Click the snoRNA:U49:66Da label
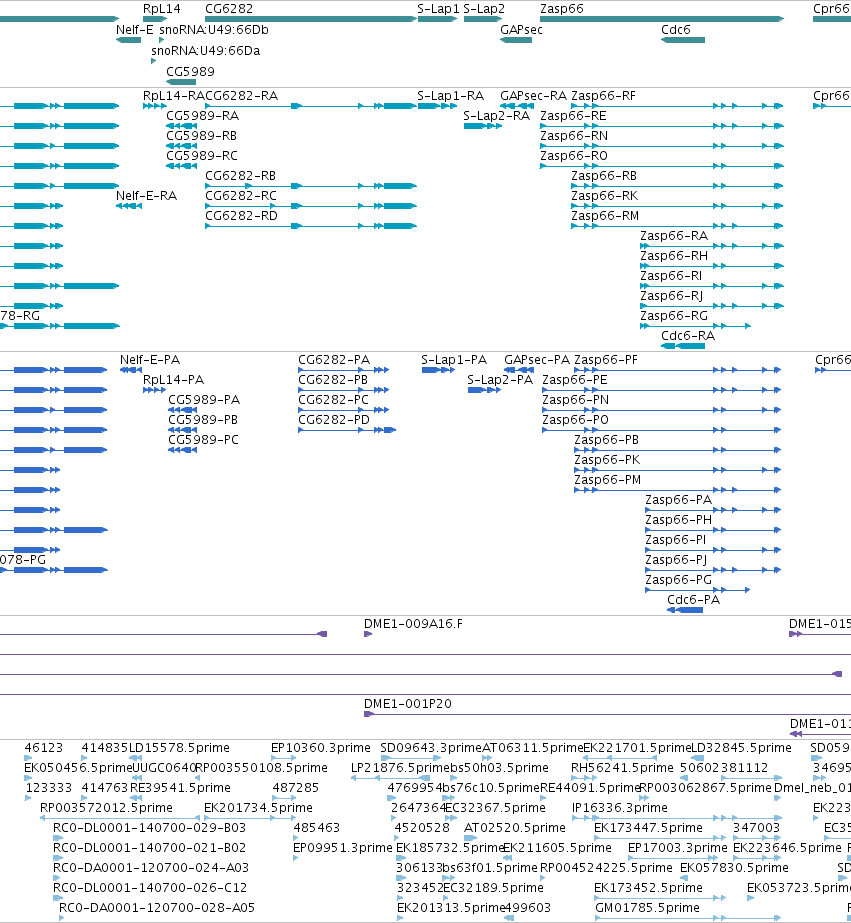This screenshot has width=851, height=923. point(206,51)
